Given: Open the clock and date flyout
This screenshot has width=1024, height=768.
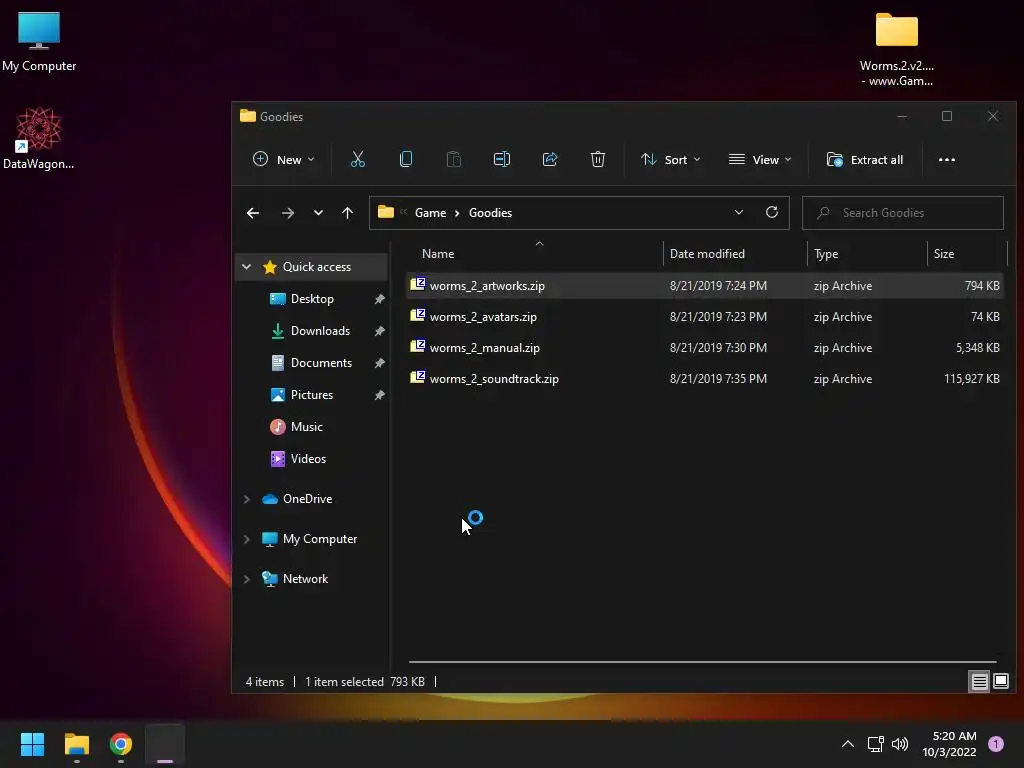Looking at the screenshot, I should [949, 744].
